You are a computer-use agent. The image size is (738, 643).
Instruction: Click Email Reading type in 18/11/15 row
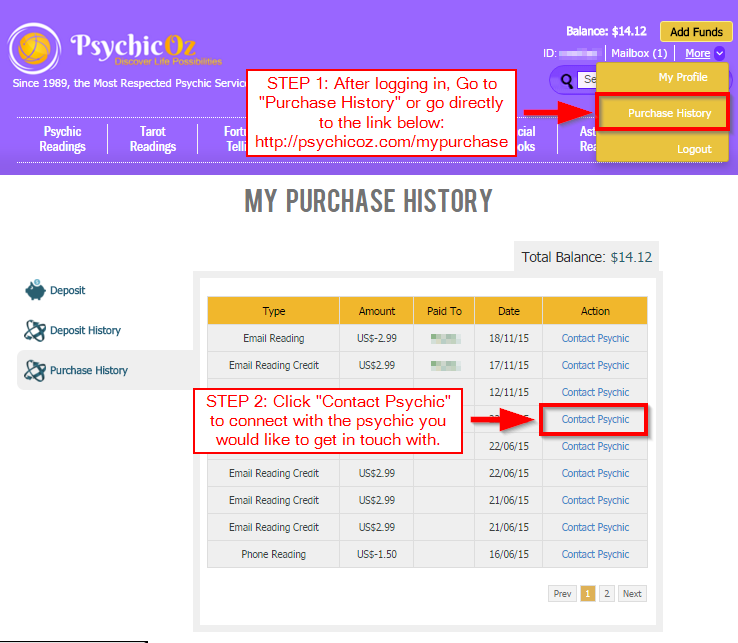273,338
